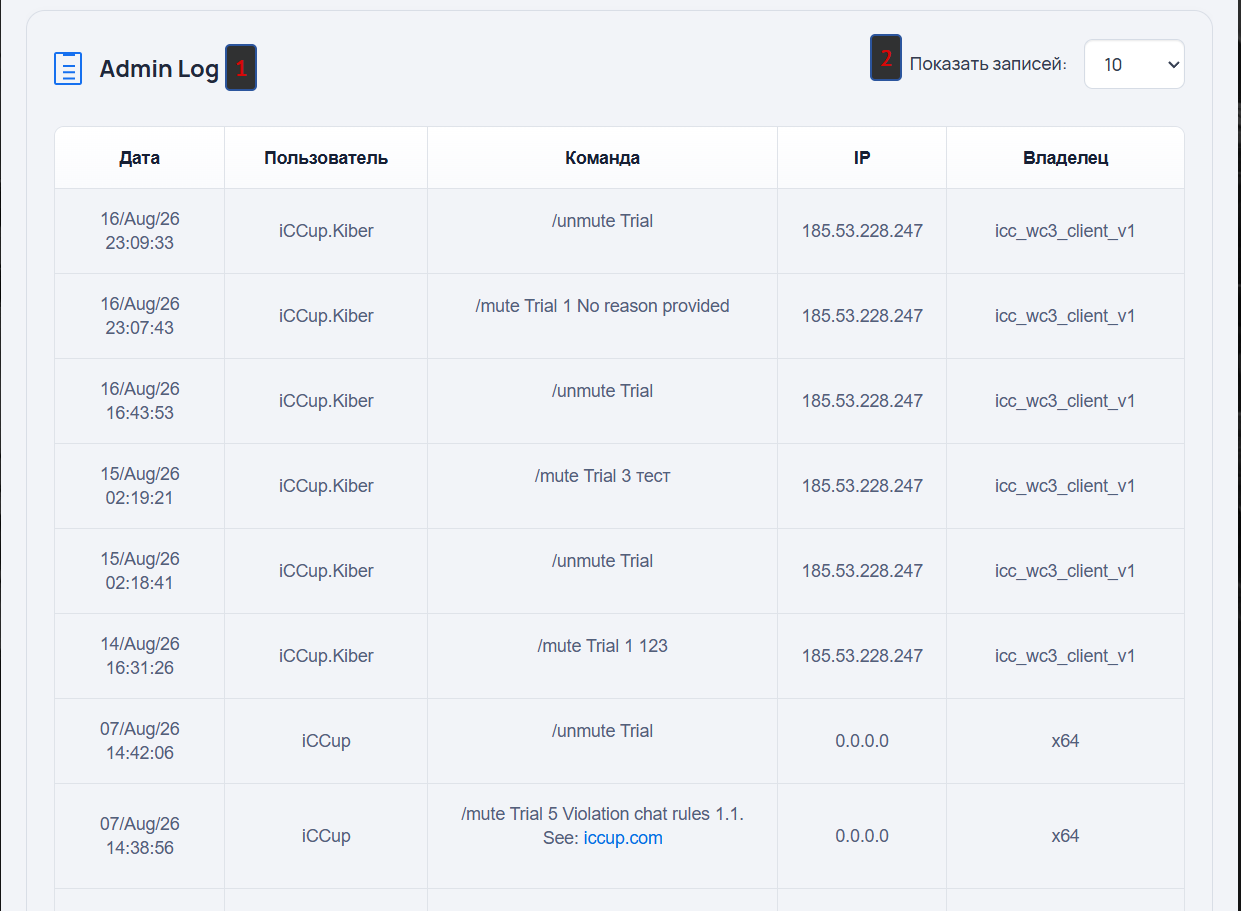
Task: Click the IP column header
Action: tap(862, 158)
